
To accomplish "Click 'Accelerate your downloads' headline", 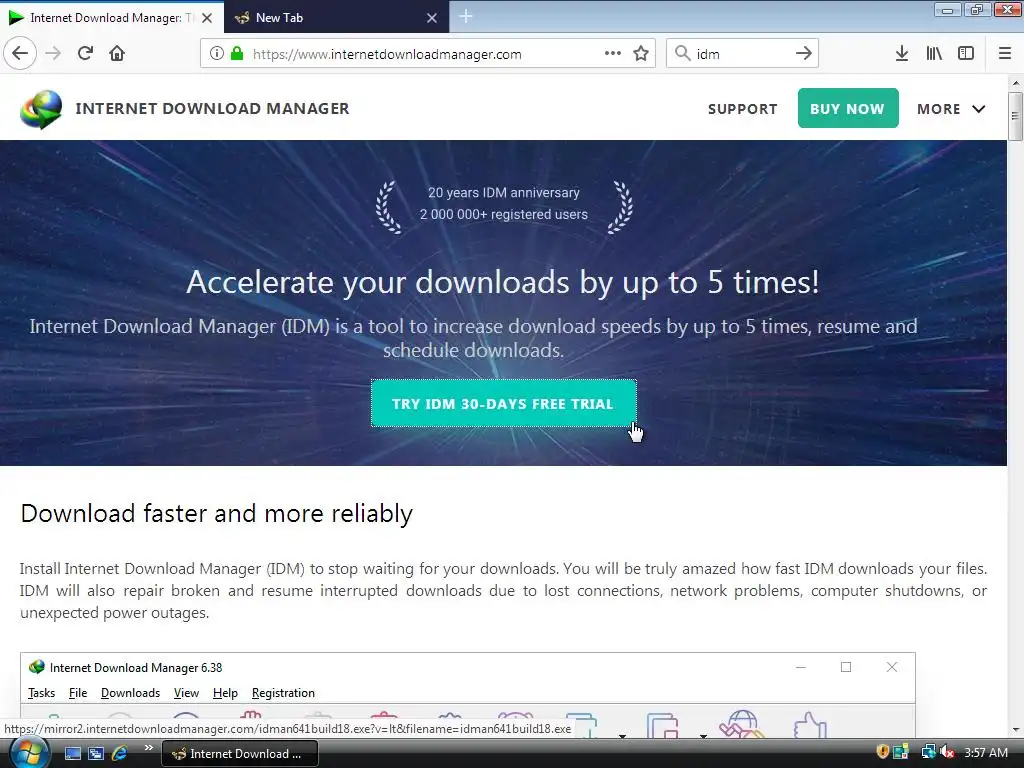I will tap(502, 283).
